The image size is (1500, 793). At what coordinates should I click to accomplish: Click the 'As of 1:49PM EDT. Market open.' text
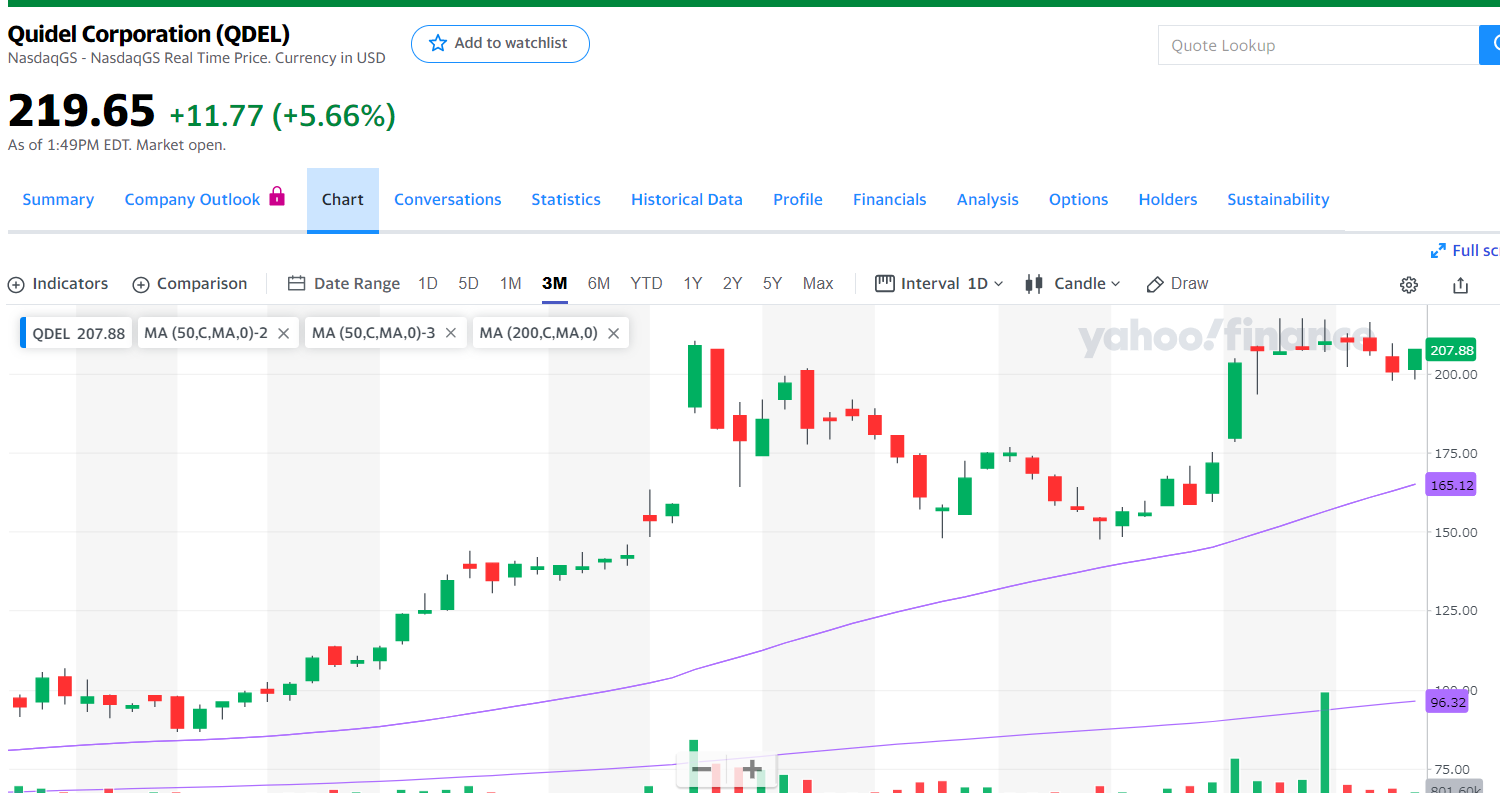117,145
